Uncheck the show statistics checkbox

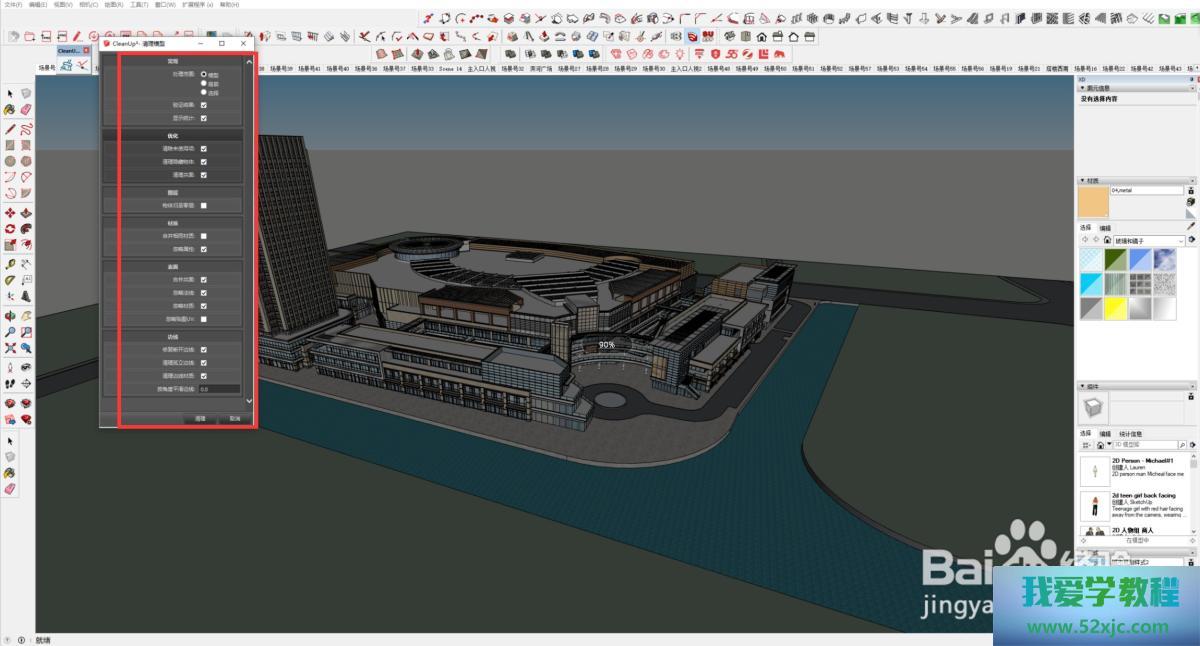click(204, 118)
